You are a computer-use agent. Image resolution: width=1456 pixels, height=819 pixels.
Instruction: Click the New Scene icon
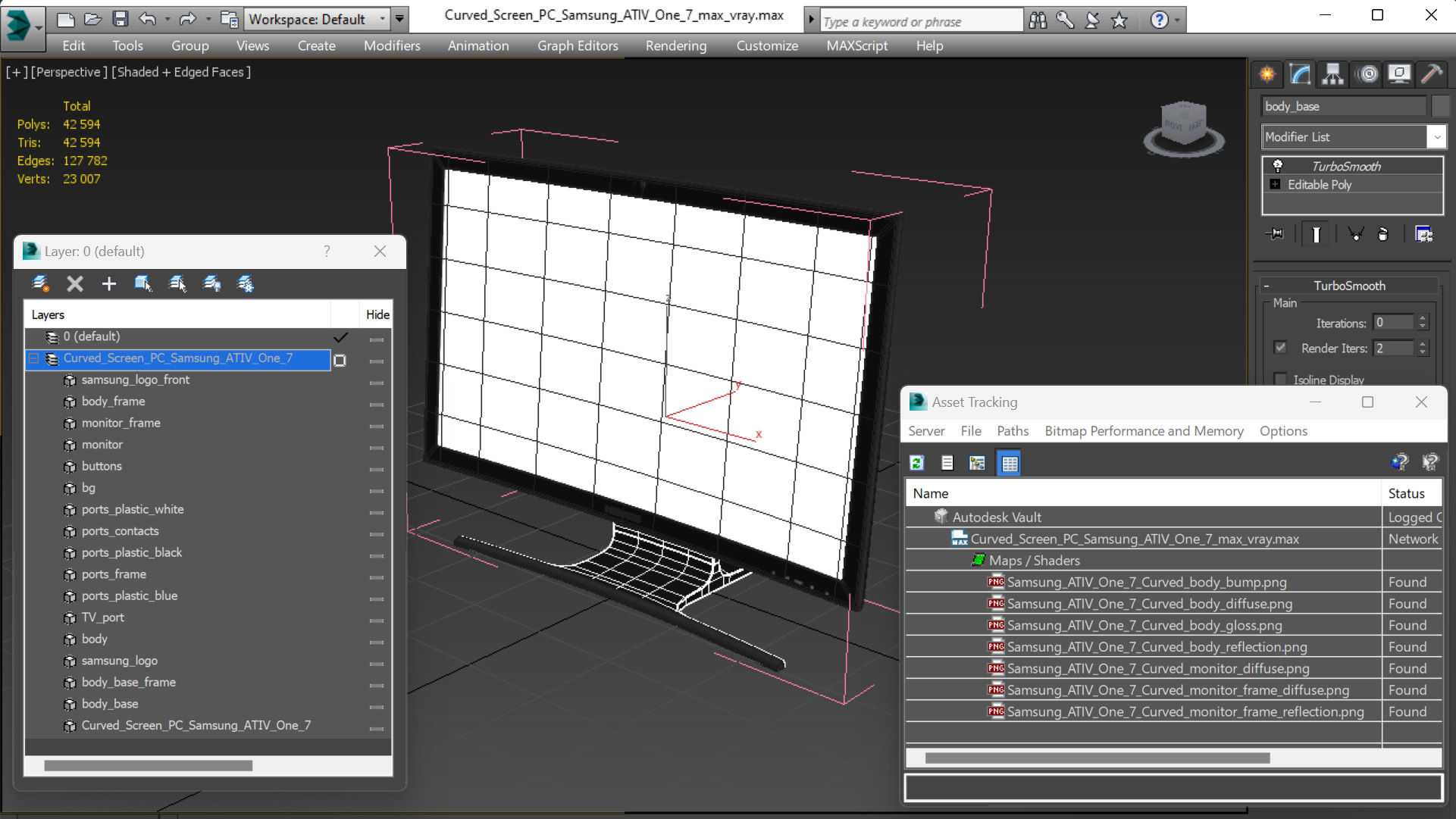(66, 19)
